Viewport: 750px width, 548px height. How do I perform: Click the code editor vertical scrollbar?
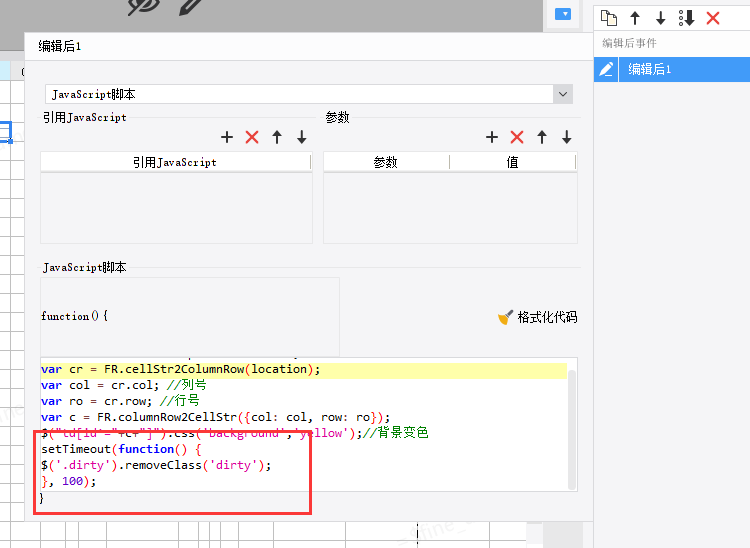[x=572, y=429]
